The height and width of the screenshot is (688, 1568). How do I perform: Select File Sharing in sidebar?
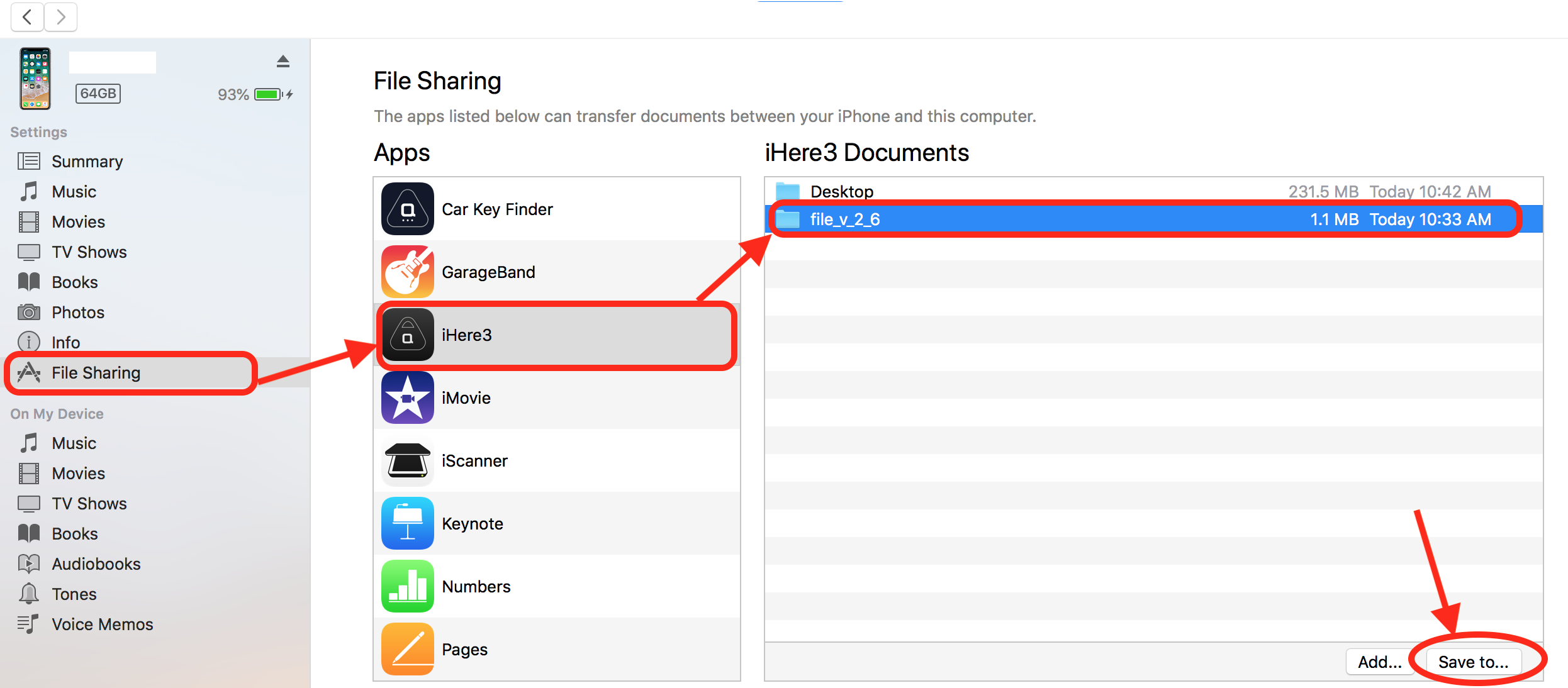(x=96, y=373)
